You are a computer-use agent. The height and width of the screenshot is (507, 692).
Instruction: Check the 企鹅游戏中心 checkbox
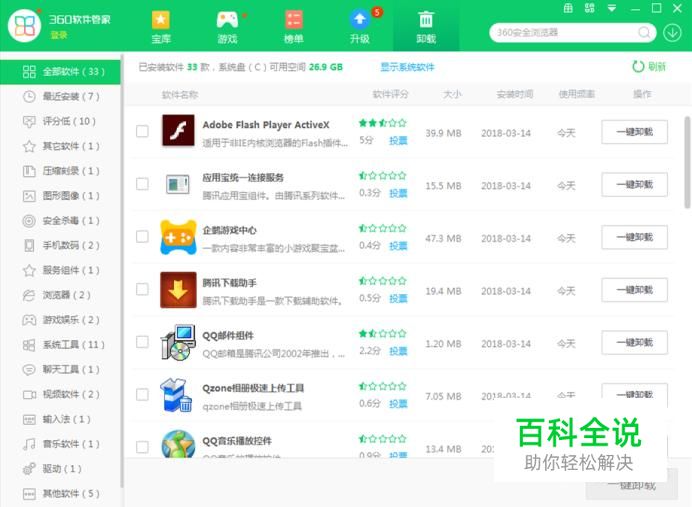point(142,237)
